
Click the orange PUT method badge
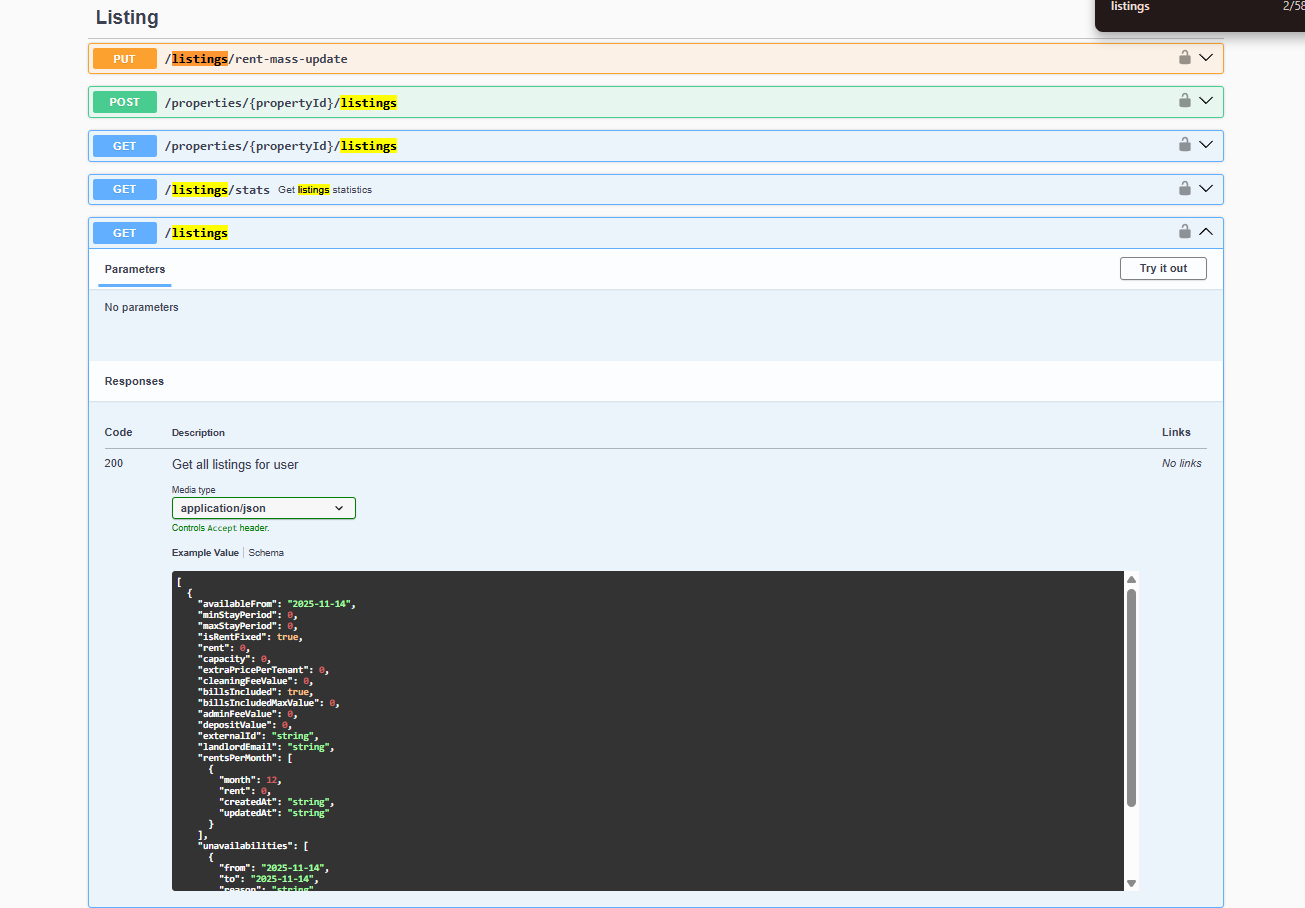[x=125, y=59]
